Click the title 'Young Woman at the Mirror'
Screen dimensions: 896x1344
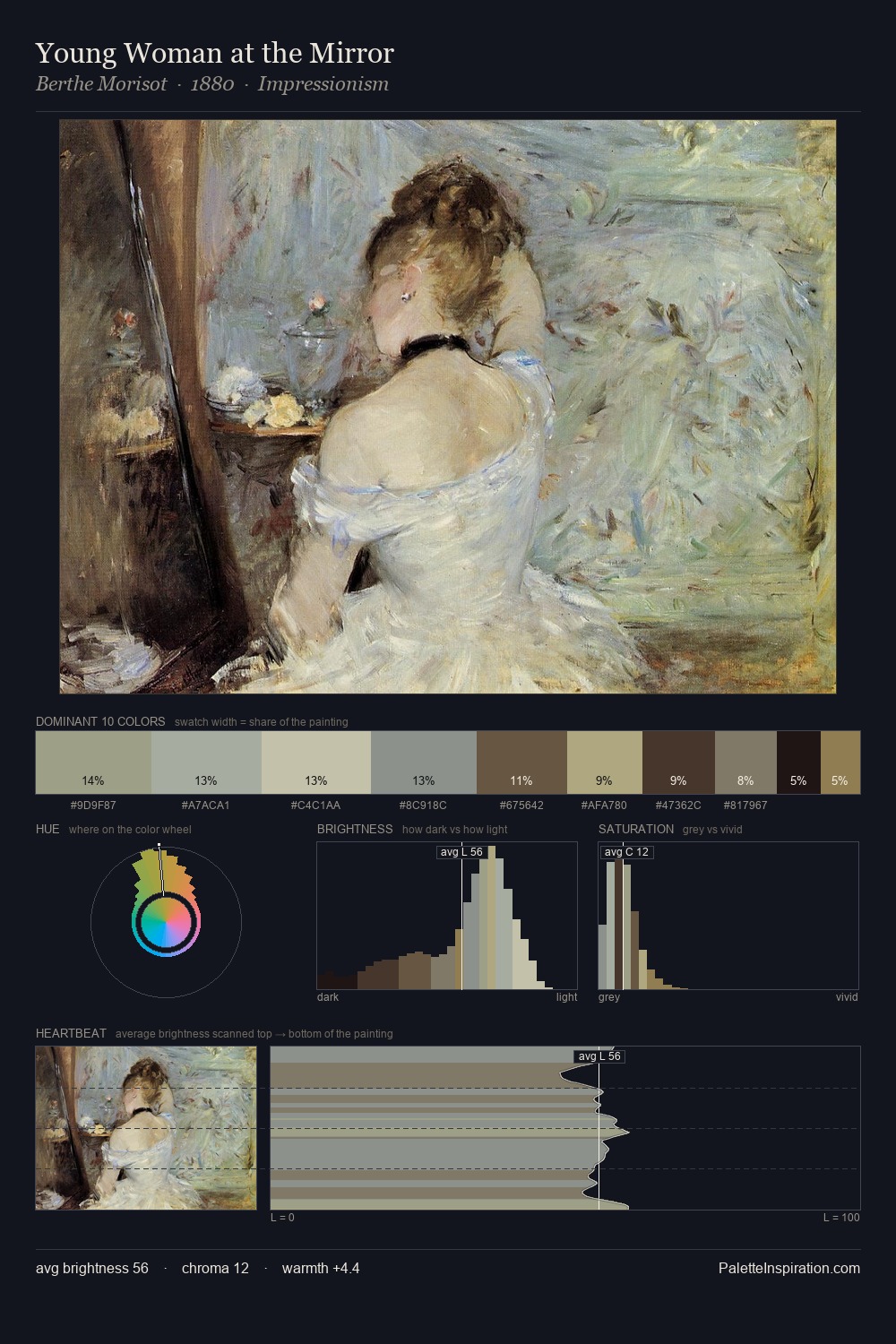pos(215,54)
